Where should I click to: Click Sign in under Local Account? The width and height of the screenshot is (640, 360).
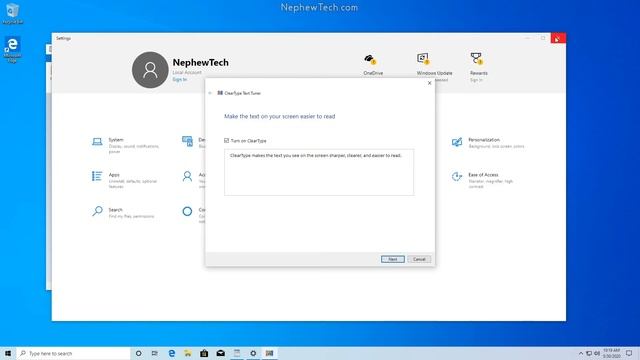[180, 80]
